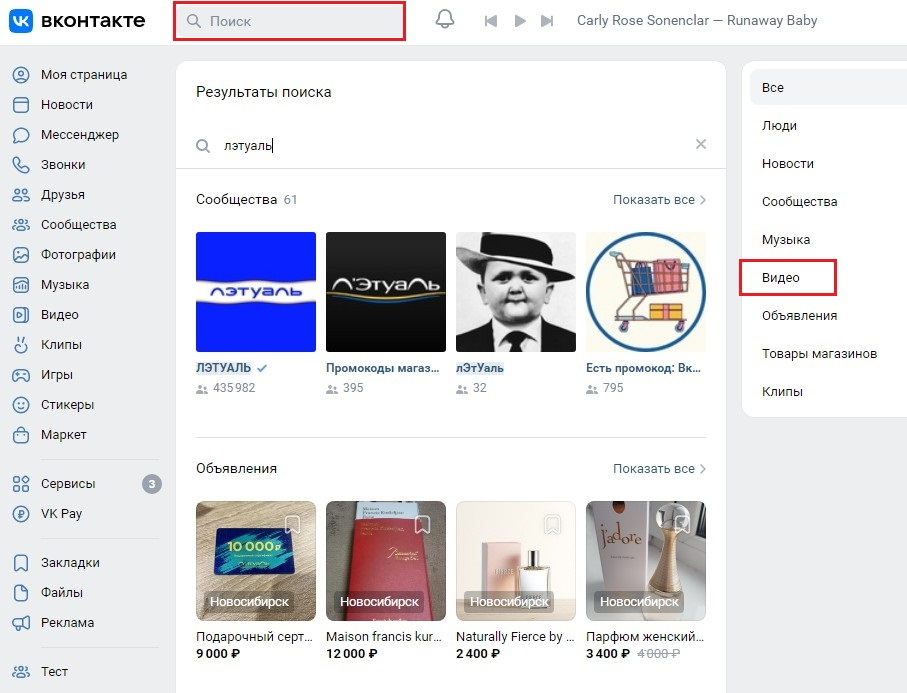907x693 pixels.
Task: Open Звонки phone icon
Action: pyautogui.click(x=21, y=165)
